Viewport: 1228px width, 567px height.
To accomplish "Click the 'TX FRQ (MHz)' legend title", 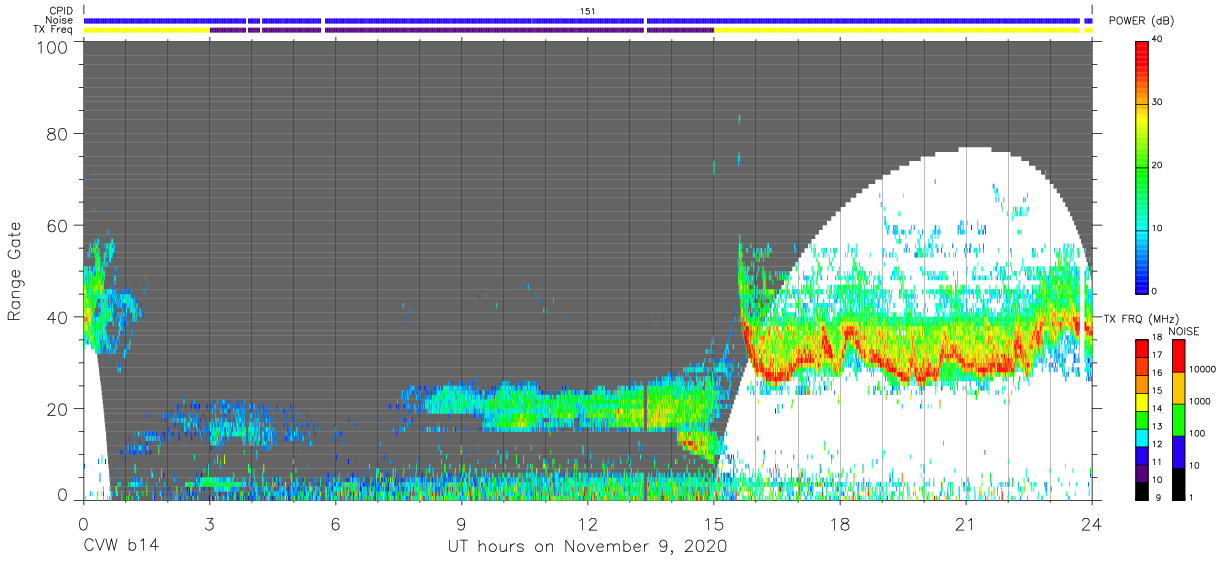I will click(x=1139, y=319).
